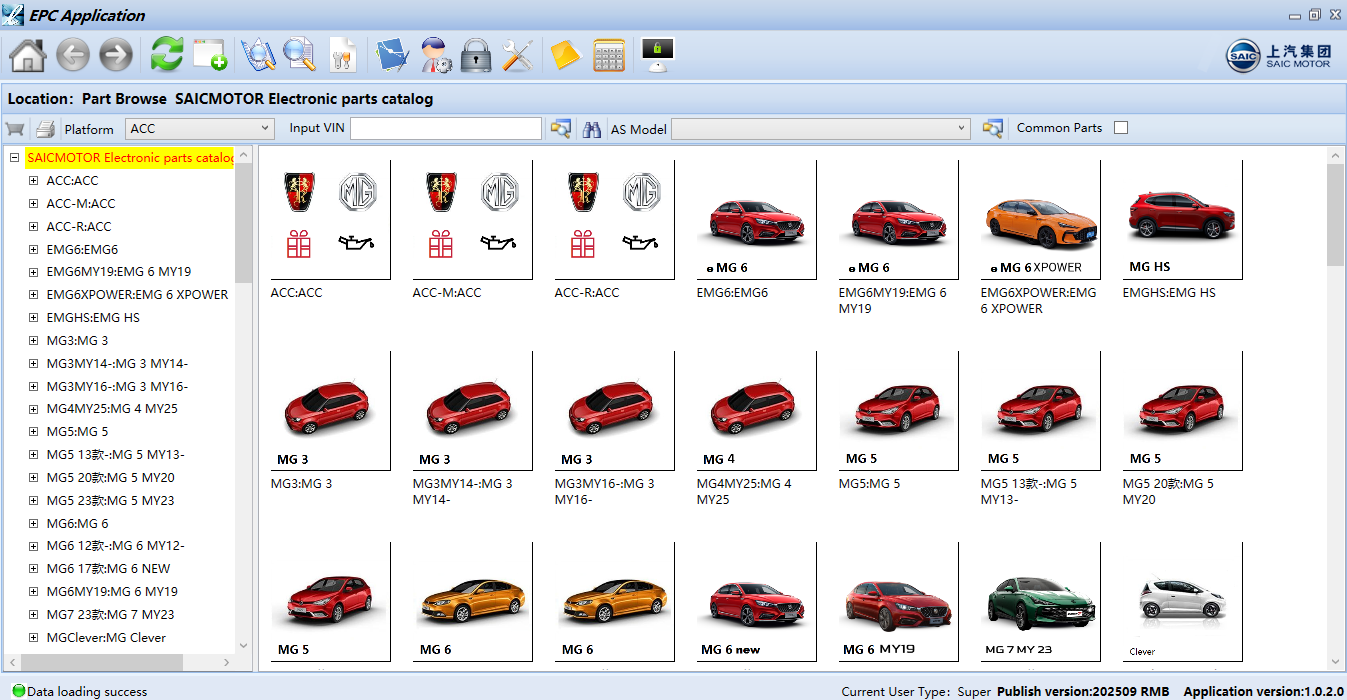This screenshot has height=700, width=1347.
Task: Click tree panel horizontal scrollbar right arrow
Action: tap(227, 662)
